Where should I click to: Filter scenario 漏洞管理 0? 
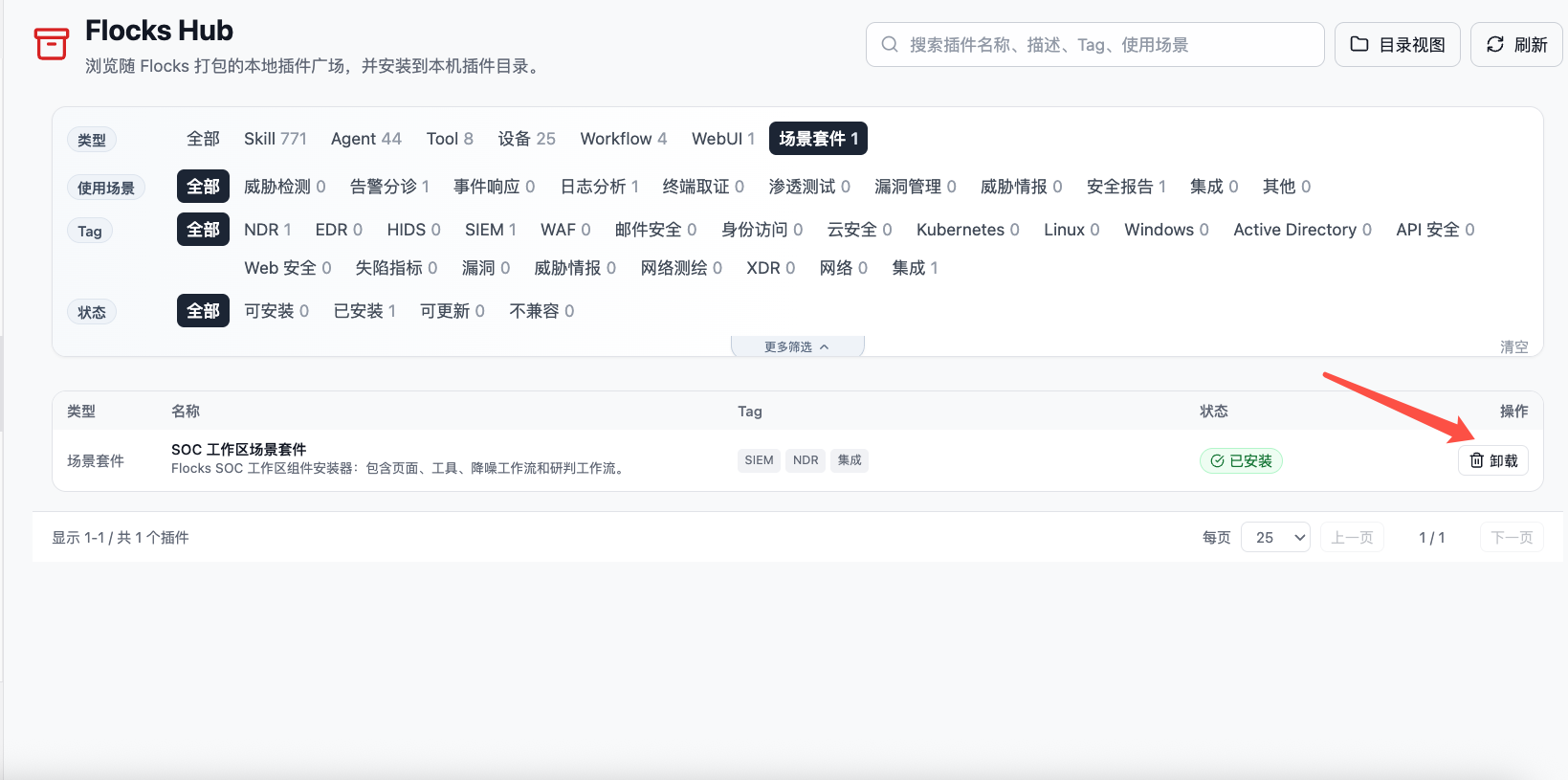(916, 187)
